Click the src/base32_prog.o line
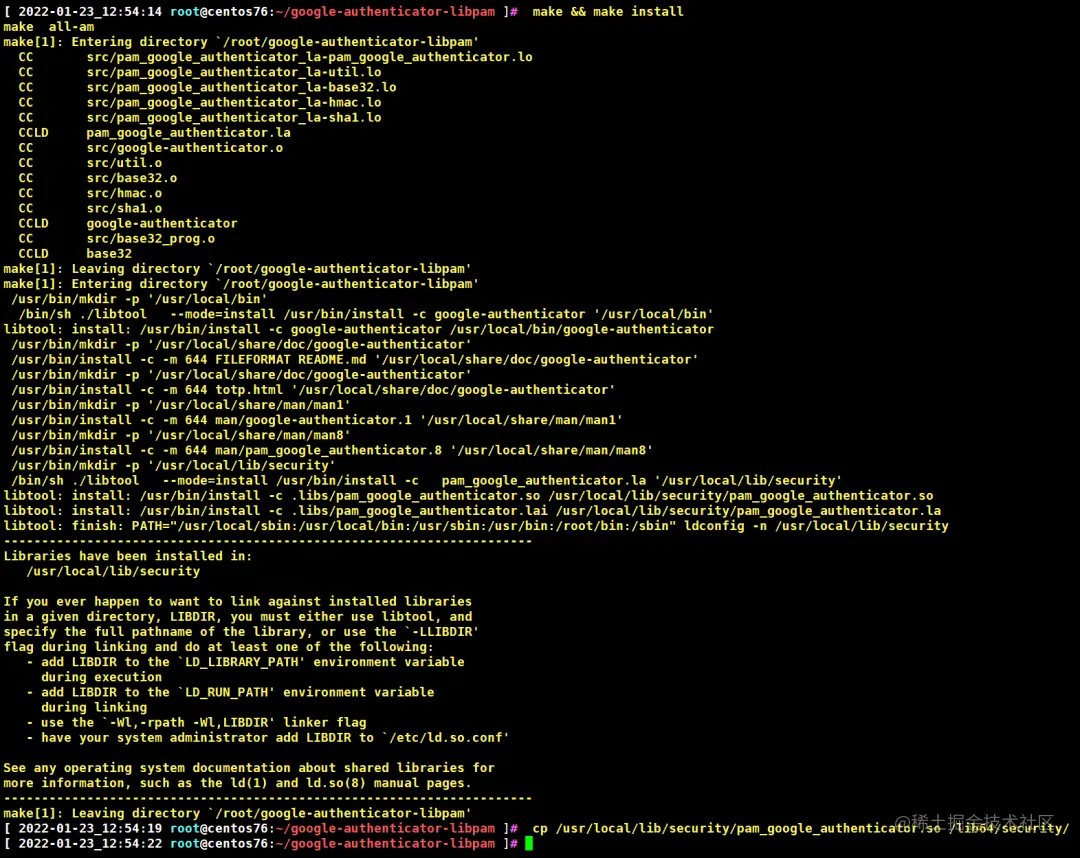 116,239
